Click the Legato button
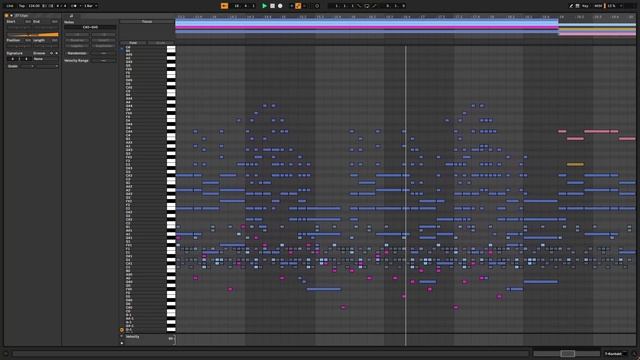The image size is (640, 360). point(77,46)
